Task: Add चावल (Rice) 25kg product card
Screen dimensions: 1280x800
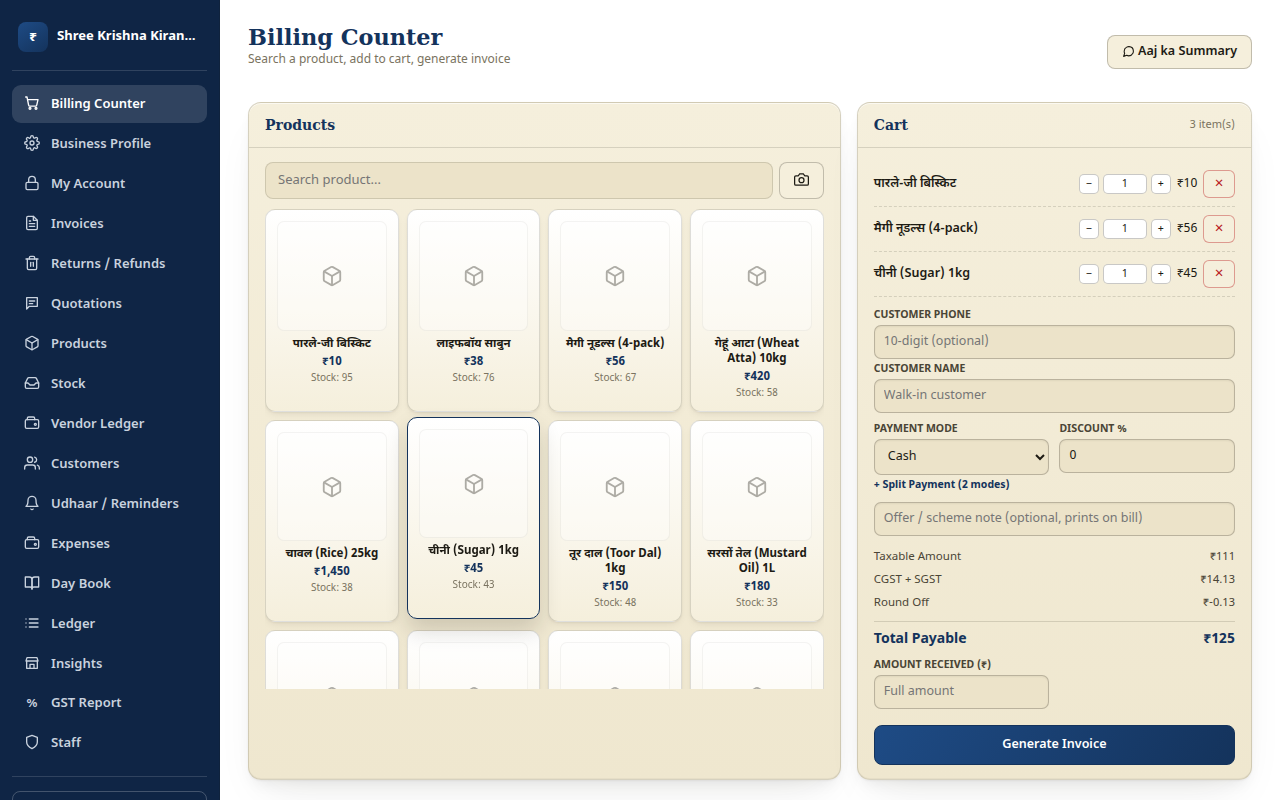Action: (332, 521)
